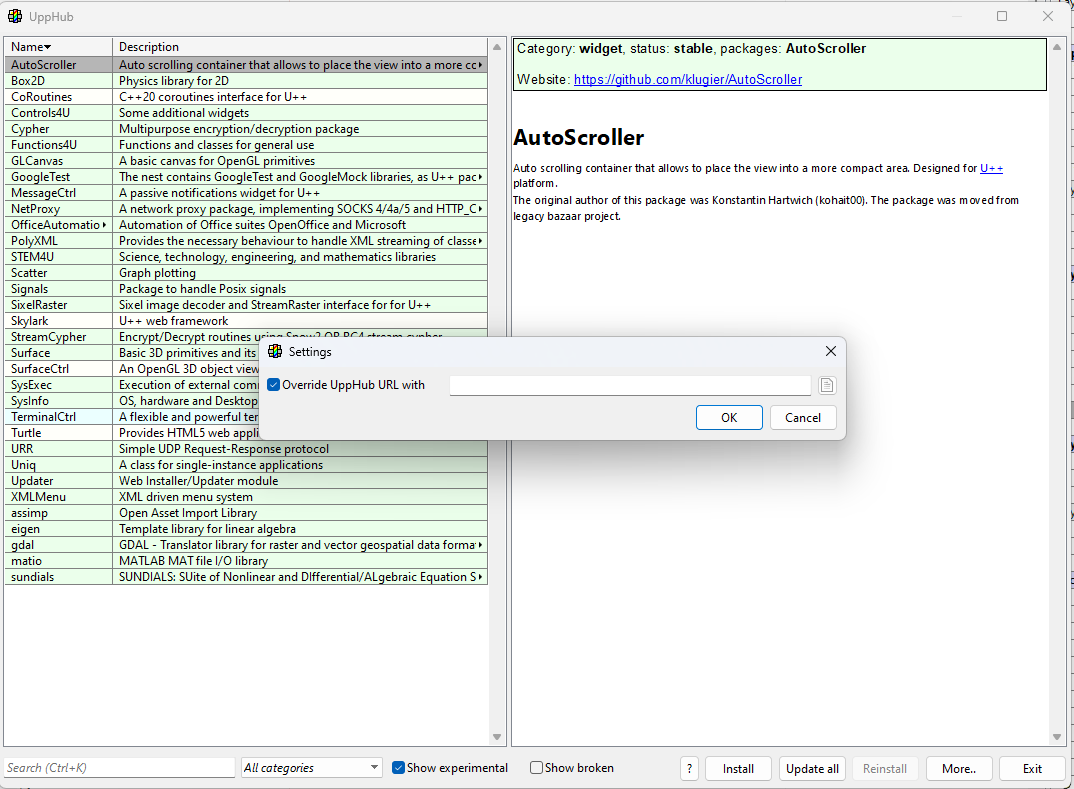The height and width of the screenshot is (789, 1074).
Task: Click the file icon beside the URL field
Action: point(827,385)
